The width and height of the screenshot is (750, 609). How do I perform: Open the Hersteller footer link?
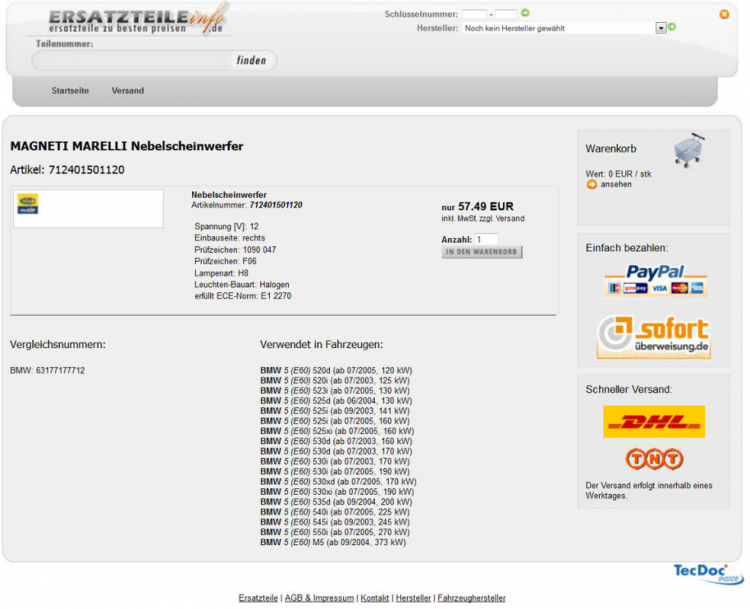click(413, 598)
